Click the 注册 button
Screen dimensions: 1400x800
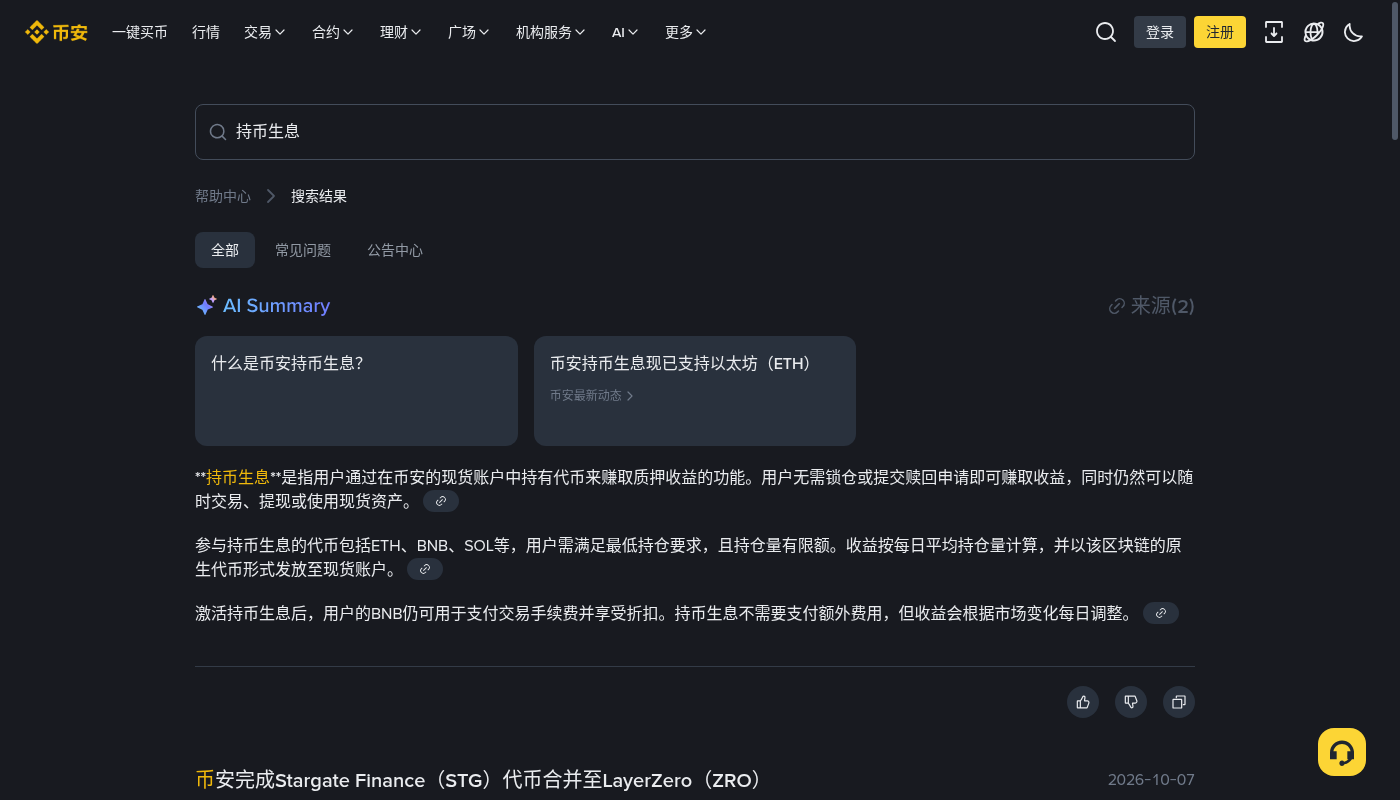1220,32
